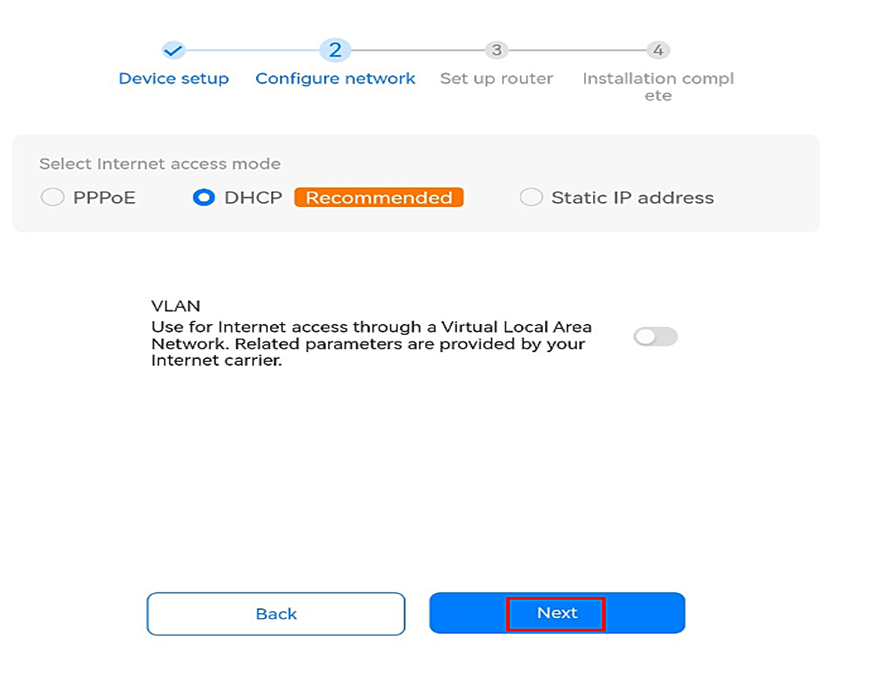
Task: Click the Select Internet access mode heading
Action: pos(160,164)
